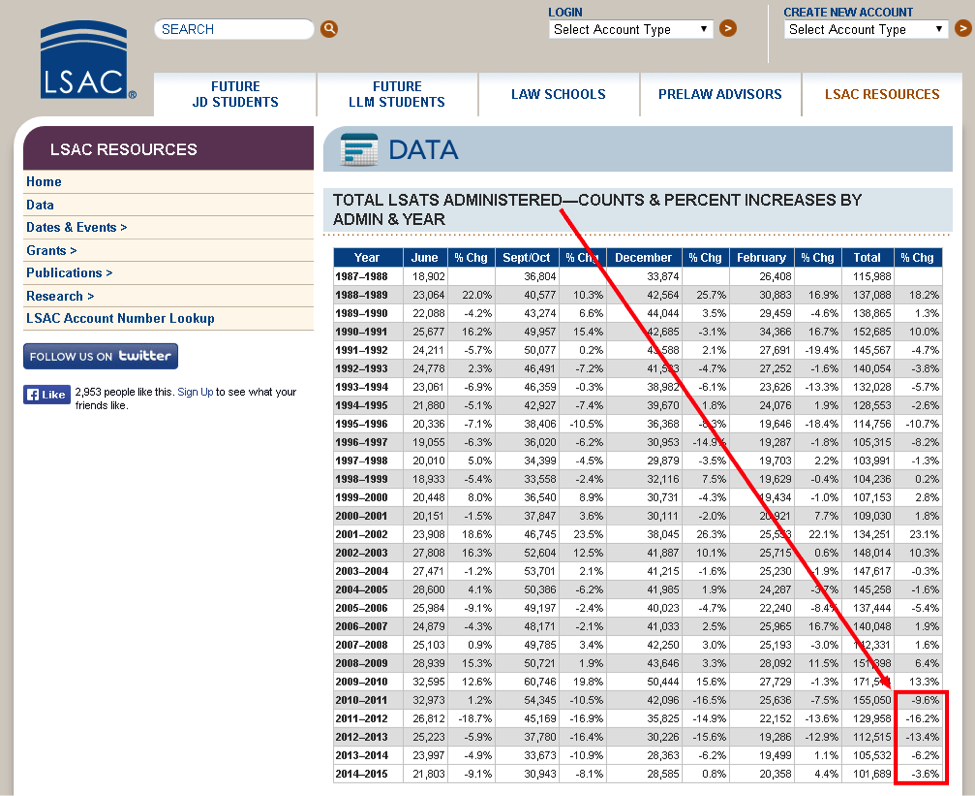Open the Grants sidebar item

click(x=51, y=250)
